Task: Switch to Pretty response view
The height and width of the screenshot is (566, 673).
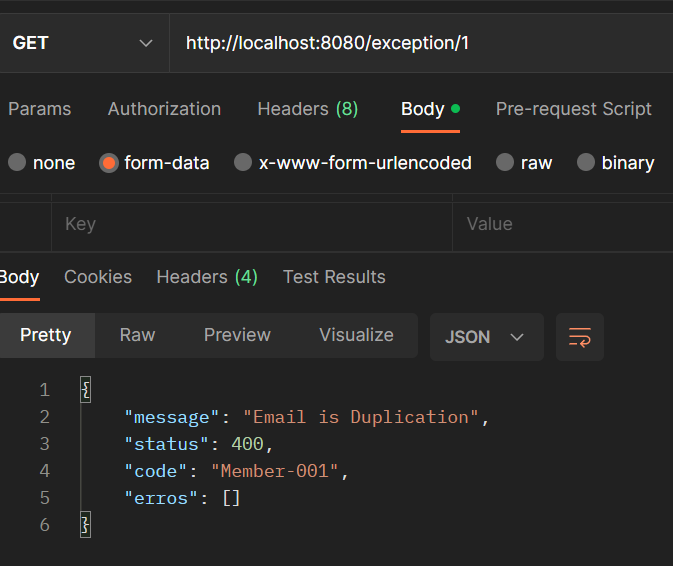Action: coord(46,335)
